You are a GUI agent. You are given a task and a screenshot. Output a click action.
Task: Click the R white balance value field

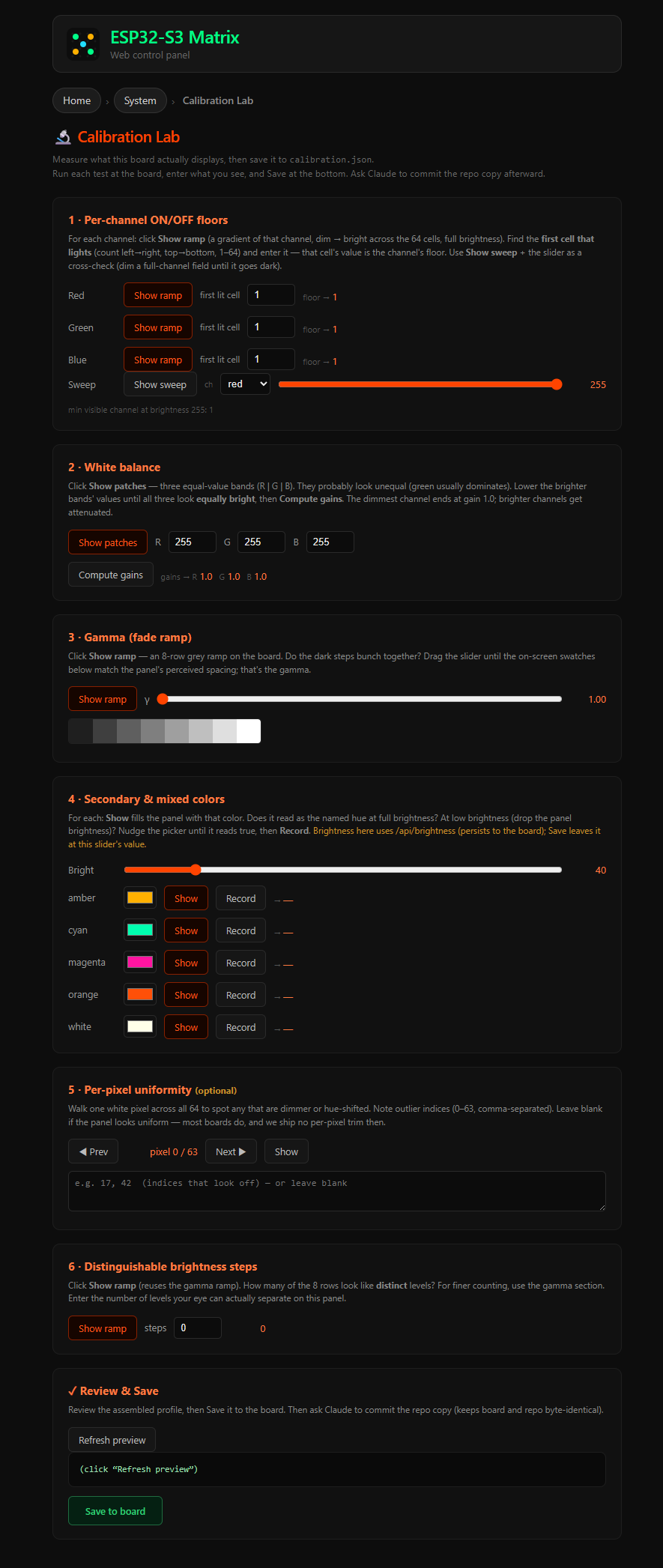tap(193, 542)
